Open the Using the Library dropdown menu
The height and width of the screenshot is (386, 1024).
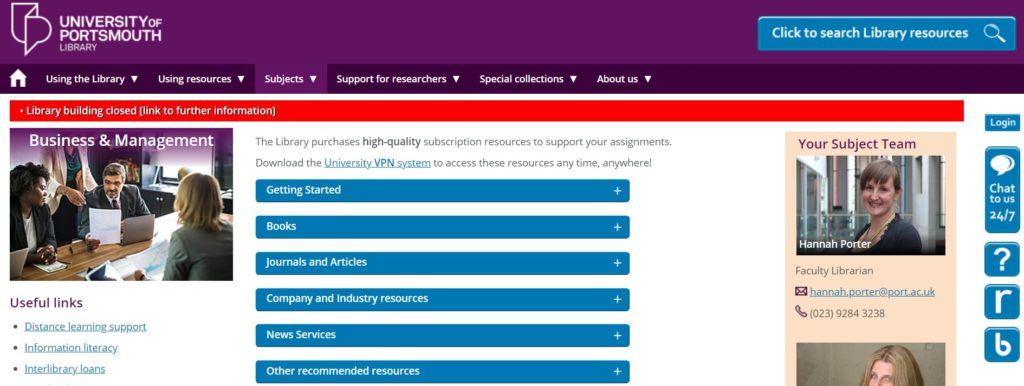click(92, 79)
